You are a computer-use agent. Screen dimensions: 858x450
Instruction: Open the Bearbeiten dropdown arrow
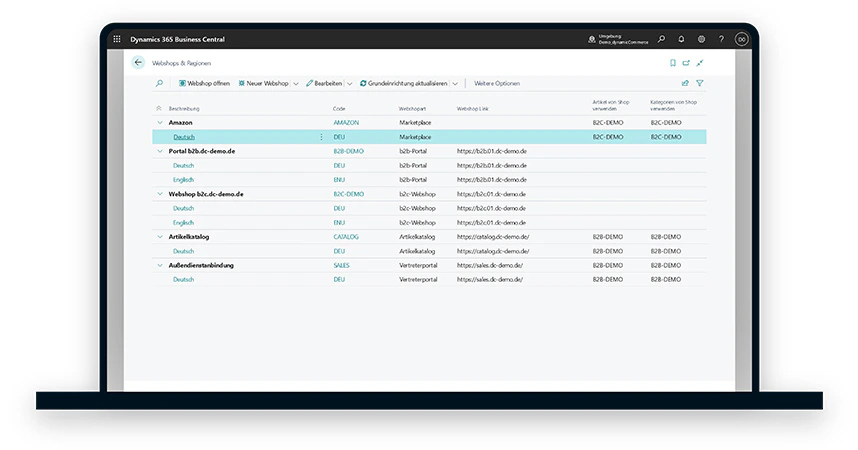pos(350,84)
